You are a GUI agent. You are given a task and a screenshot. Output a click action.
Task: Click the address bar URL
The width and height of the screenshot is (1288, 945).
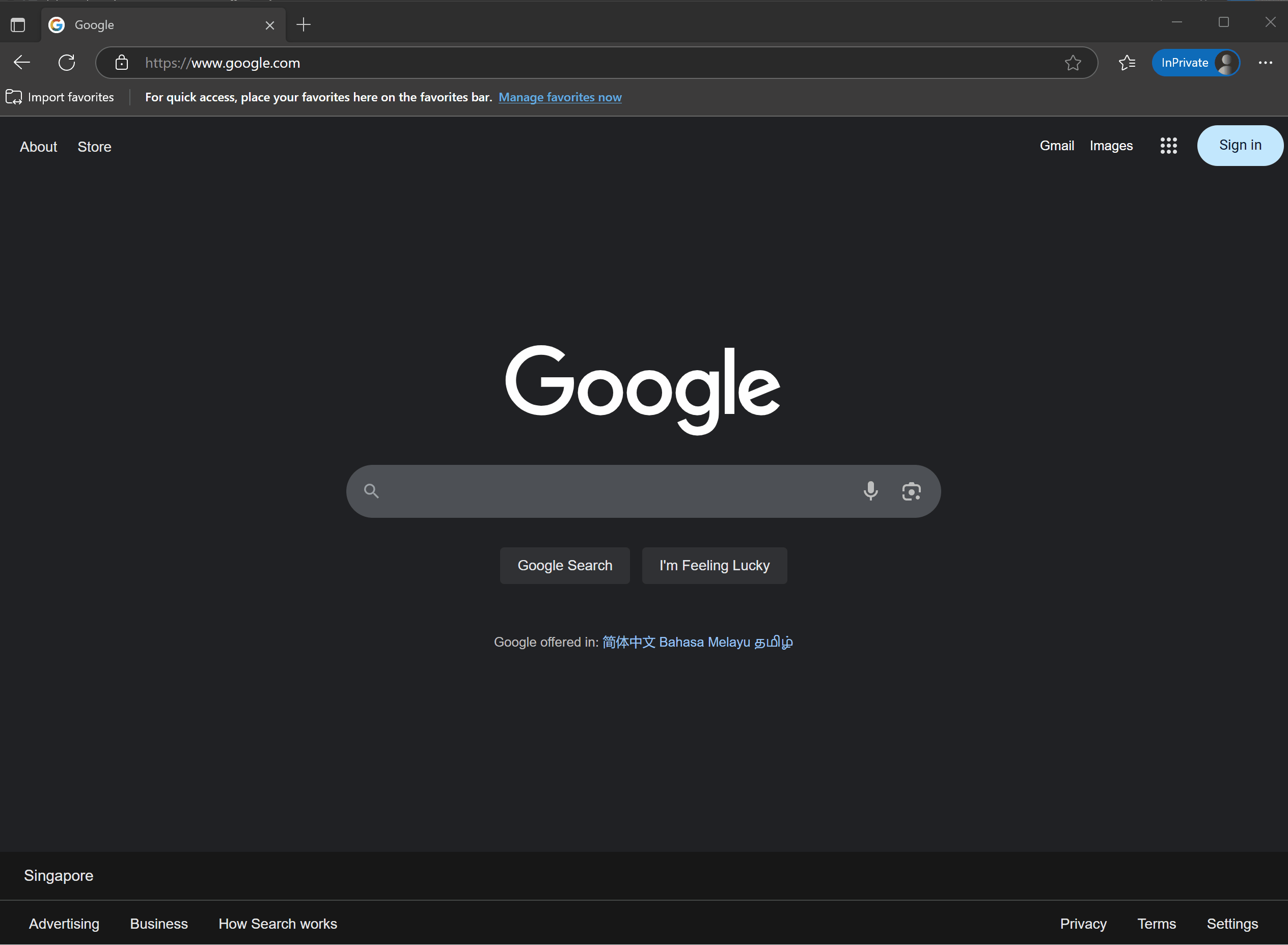(222, 63)
